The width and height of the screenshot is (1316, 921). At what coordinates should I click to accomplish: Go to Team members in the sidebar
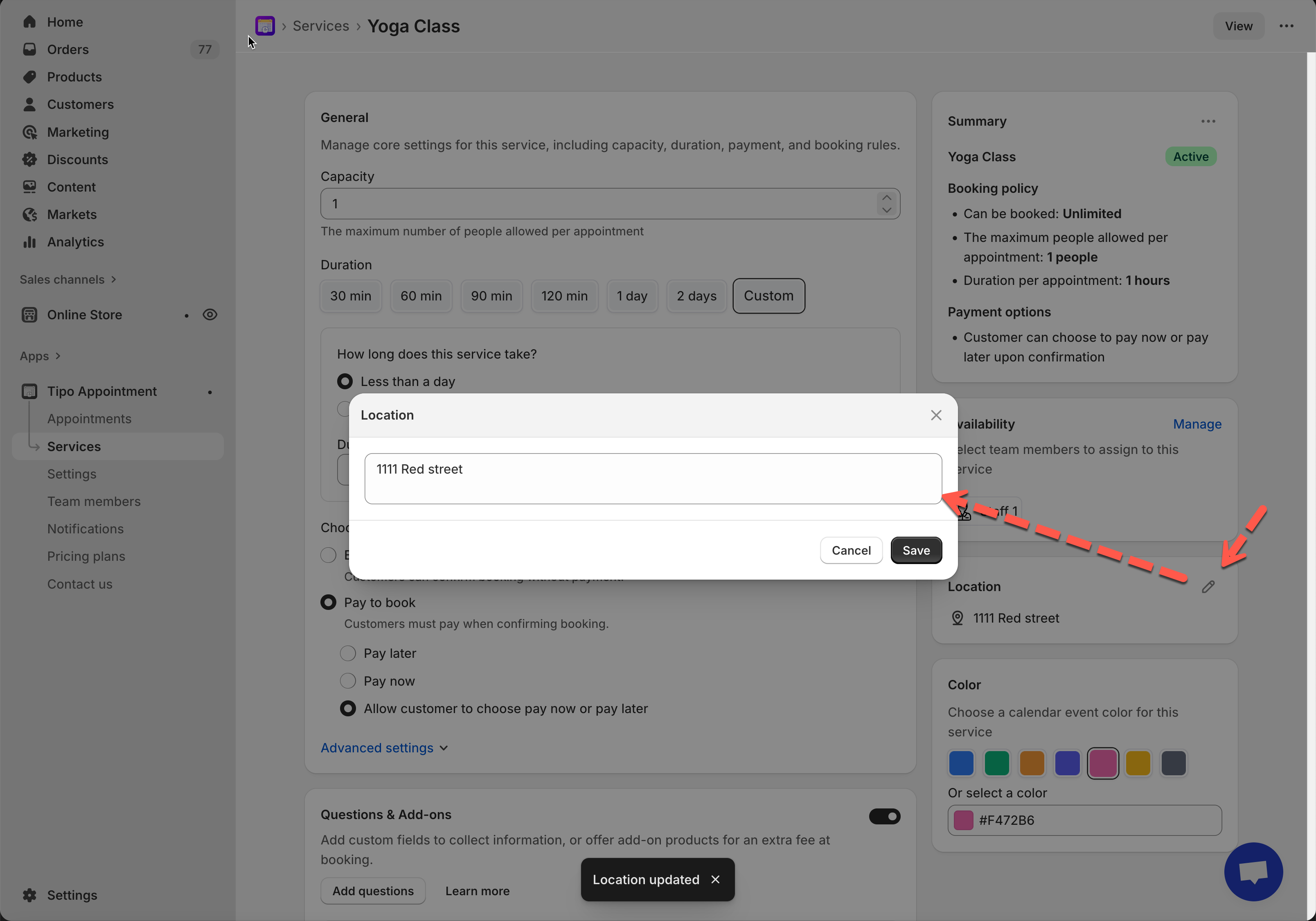pyautogui.click(x=94, y=501)
